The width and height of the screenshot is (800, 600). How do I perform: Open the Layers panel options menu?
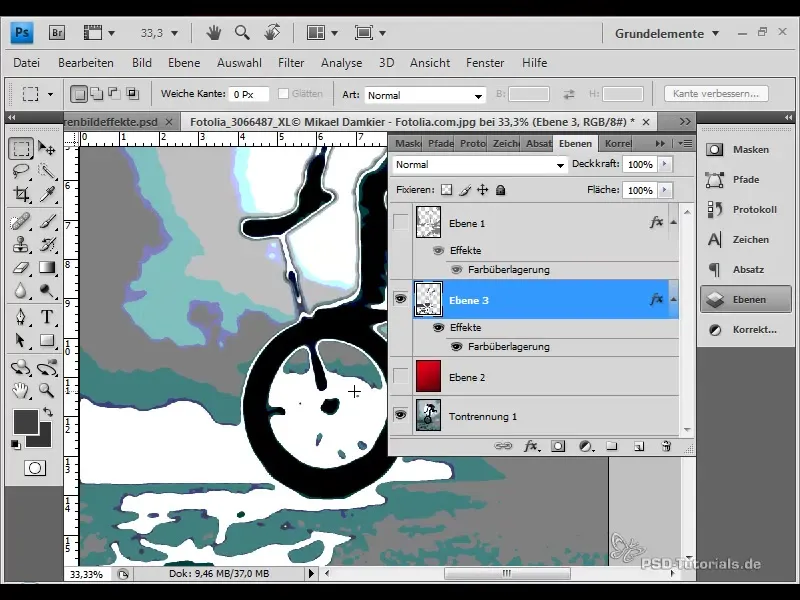(685, 144)
